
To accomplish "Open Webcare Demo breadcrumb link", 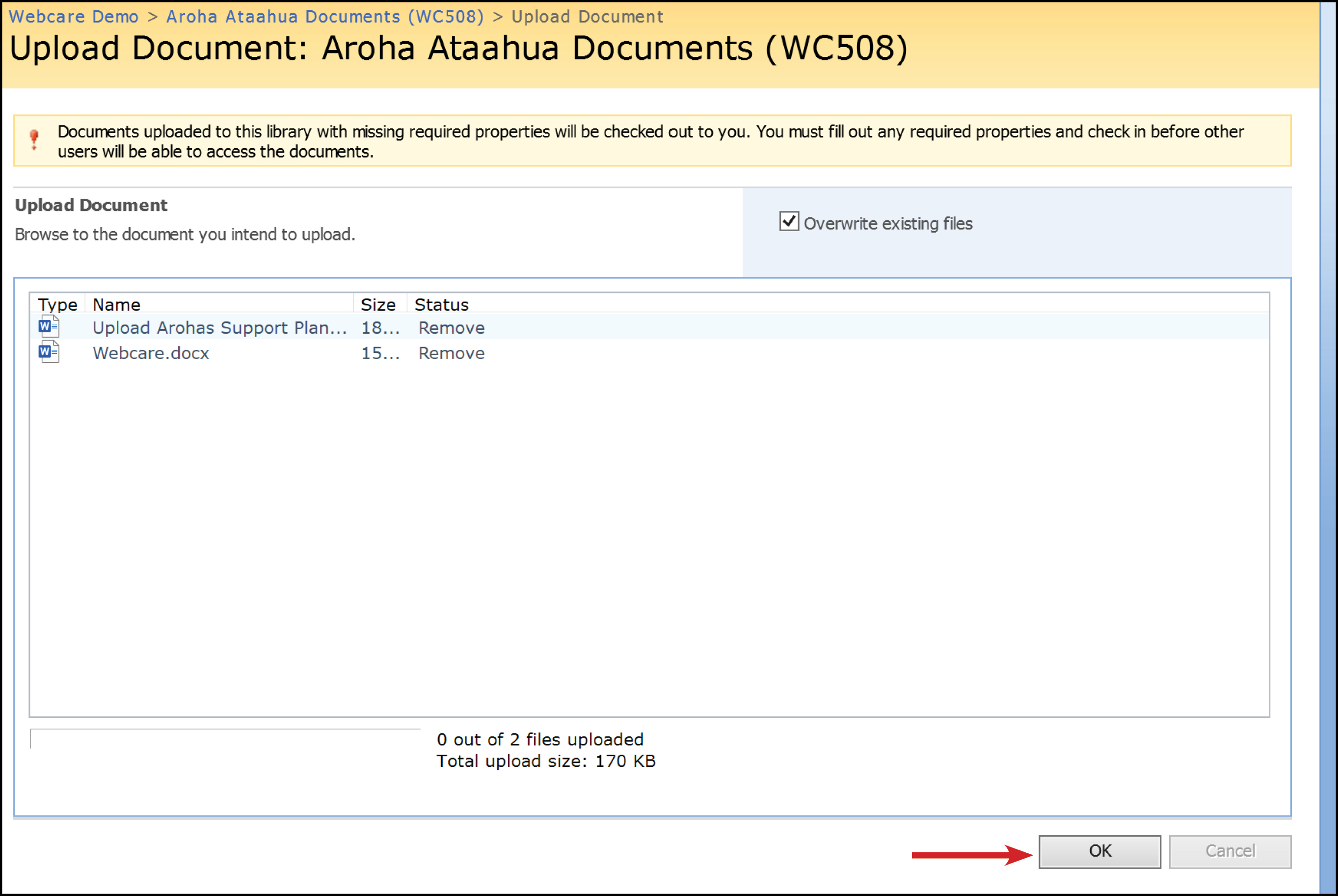I will pos(74,17).
